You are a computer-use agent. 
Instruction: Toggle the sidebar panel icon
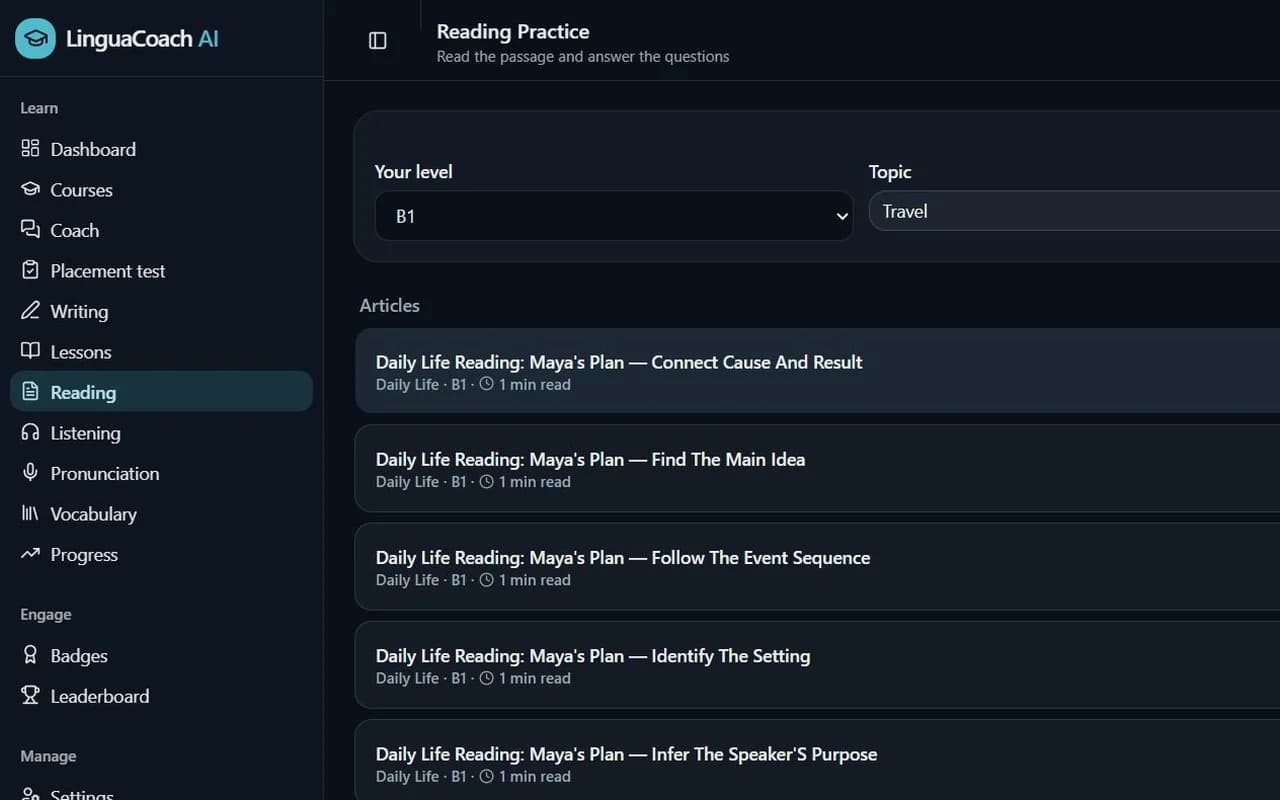tap(378, 40)
